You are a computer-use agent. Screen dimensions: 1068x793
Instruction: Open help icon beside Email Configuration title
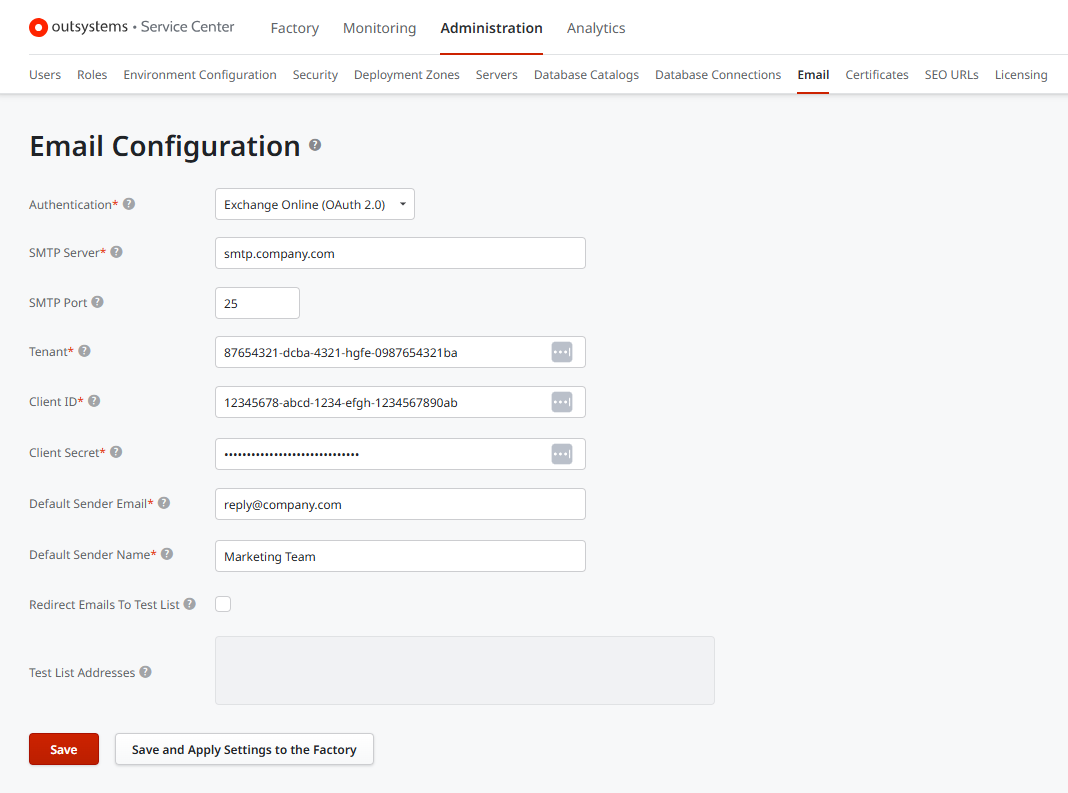pos(315,144)
